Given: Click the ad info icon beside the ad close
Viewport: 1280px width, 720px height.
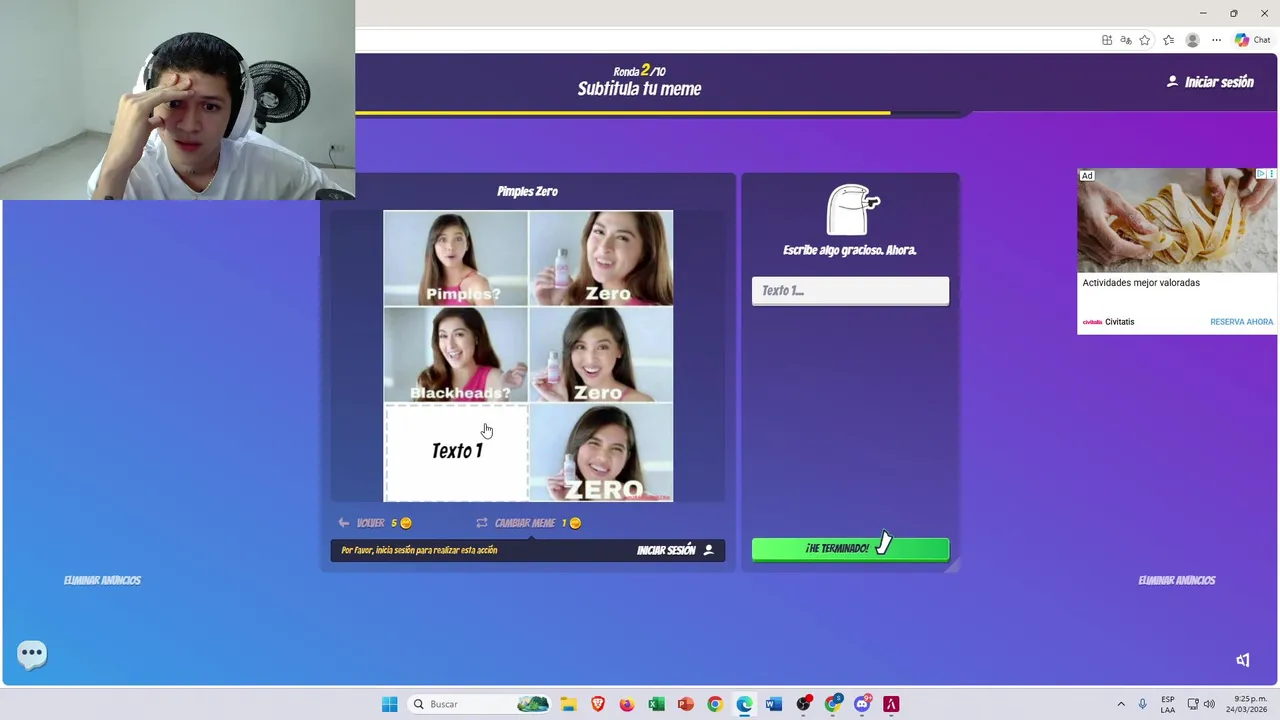Looking at the screenshot, I should [x=1261, y=174].
